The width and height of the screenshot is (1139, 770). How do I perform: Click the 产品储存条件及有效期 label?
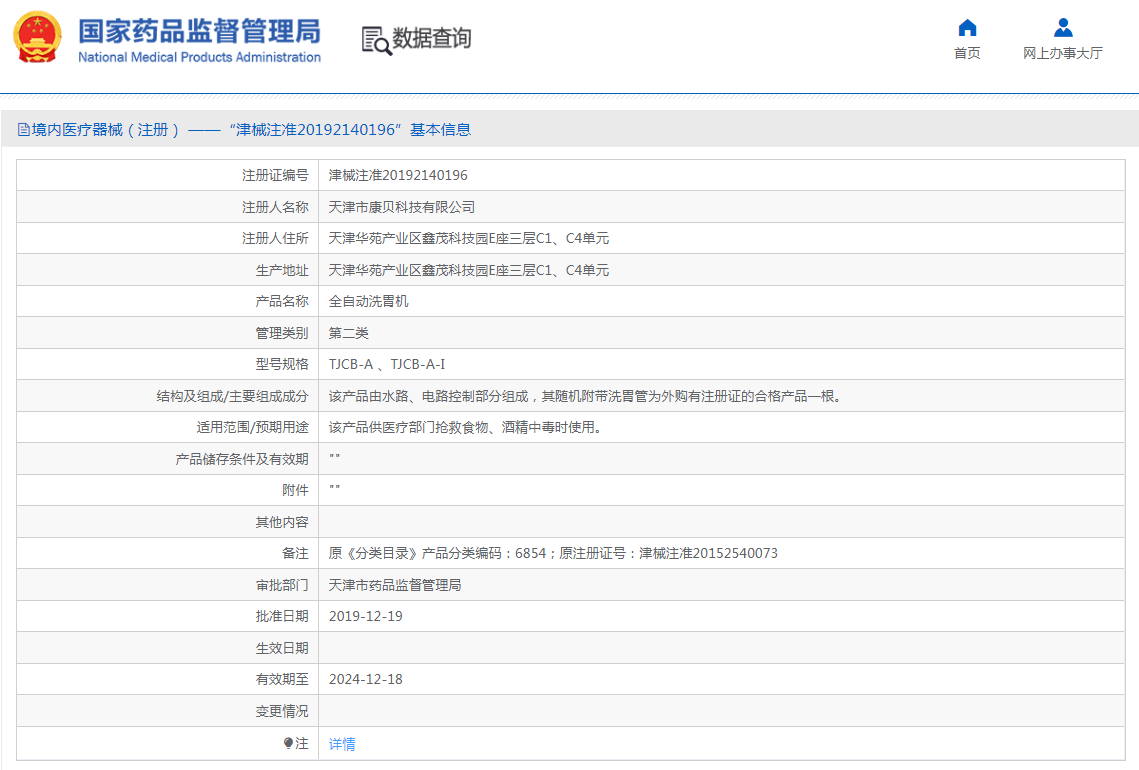pyautogui.click(x=242, y=459)
